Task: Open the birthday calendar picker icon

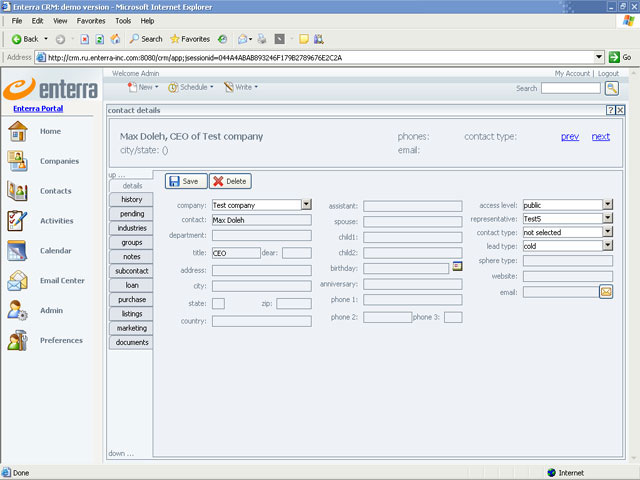Action: [457, 266]
